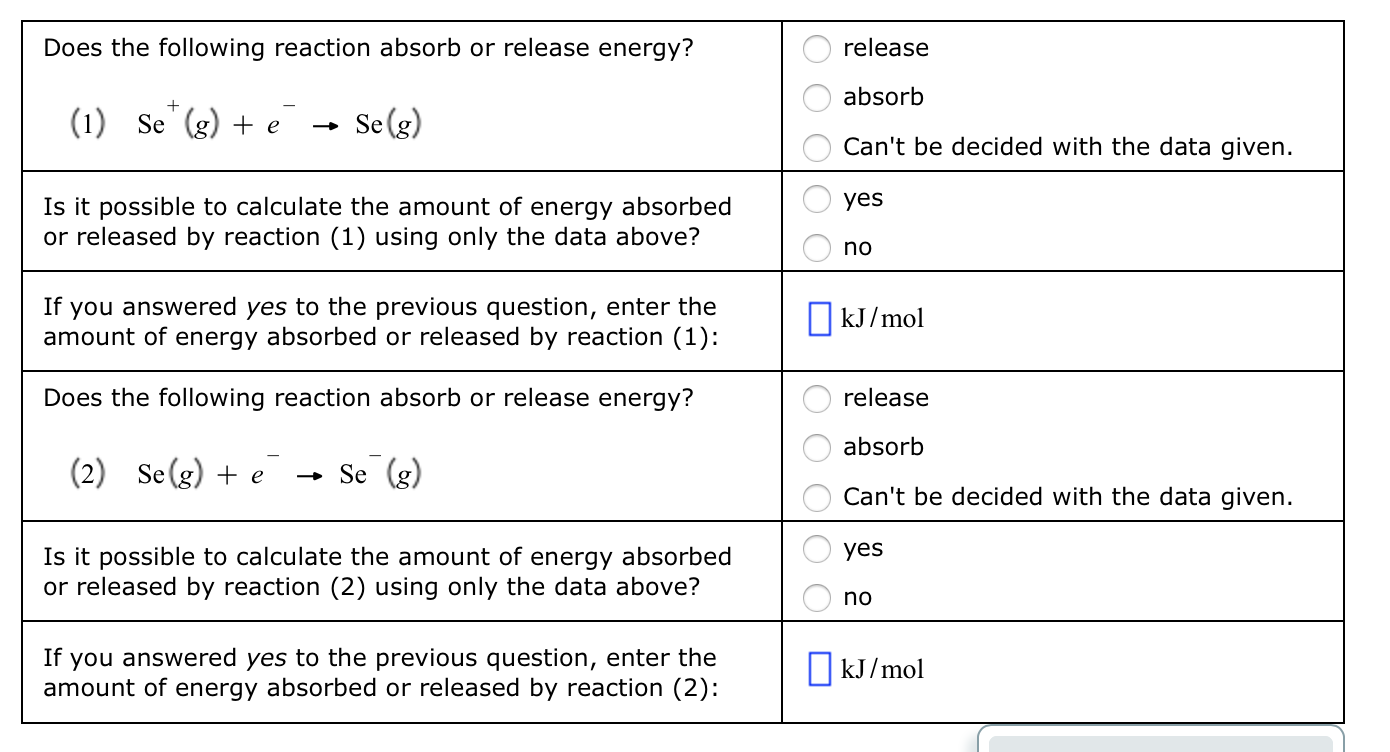Select "yes" for calculating reaction (2) energy
The width and height of the screenshot is (1390, 752).
point(817,548)
